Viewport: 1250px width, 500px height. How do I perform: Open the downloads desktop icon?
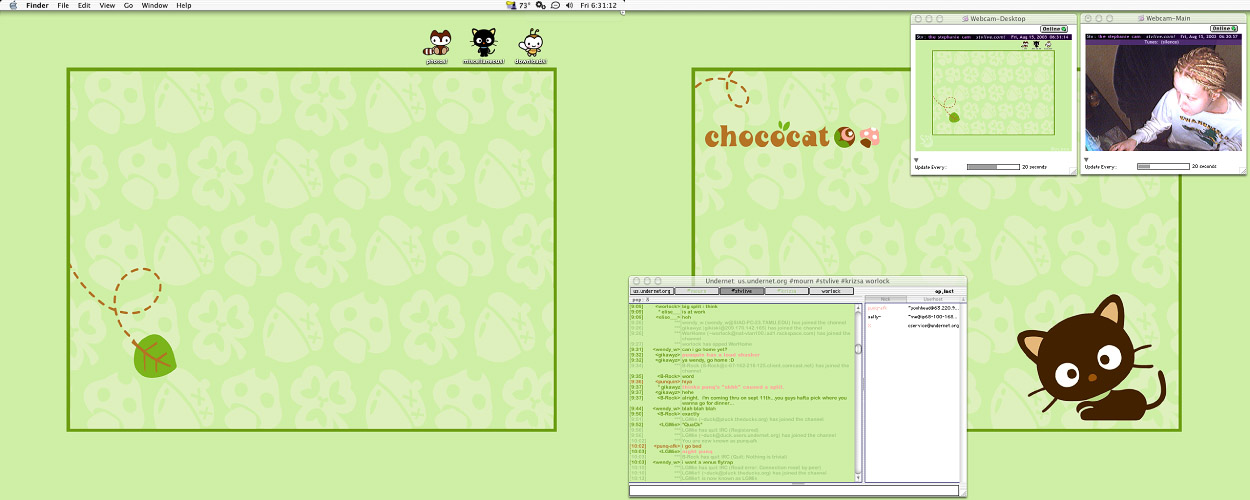pos(531,44)
